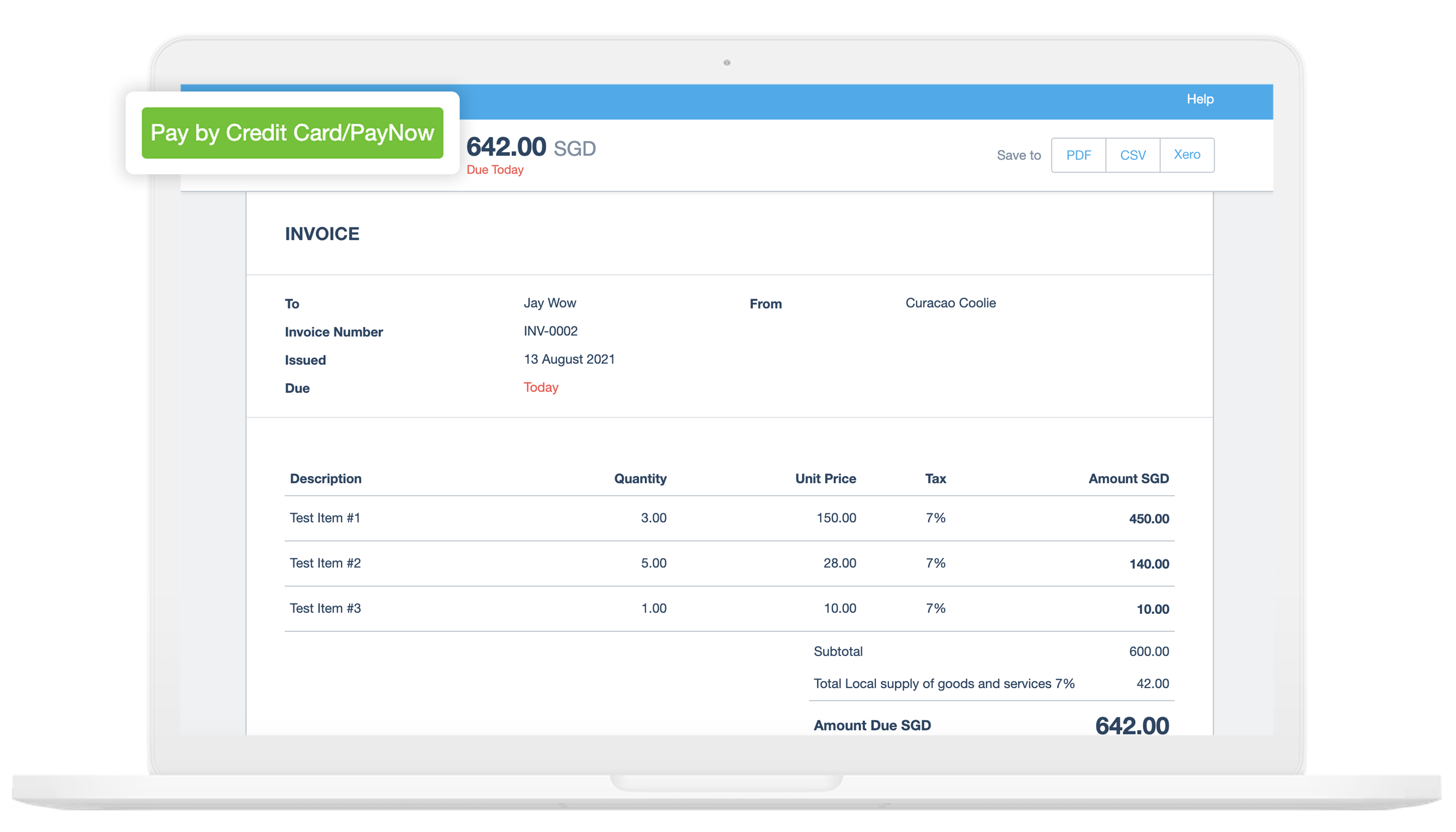Click the Quantity column header

[x=640, y=478]
